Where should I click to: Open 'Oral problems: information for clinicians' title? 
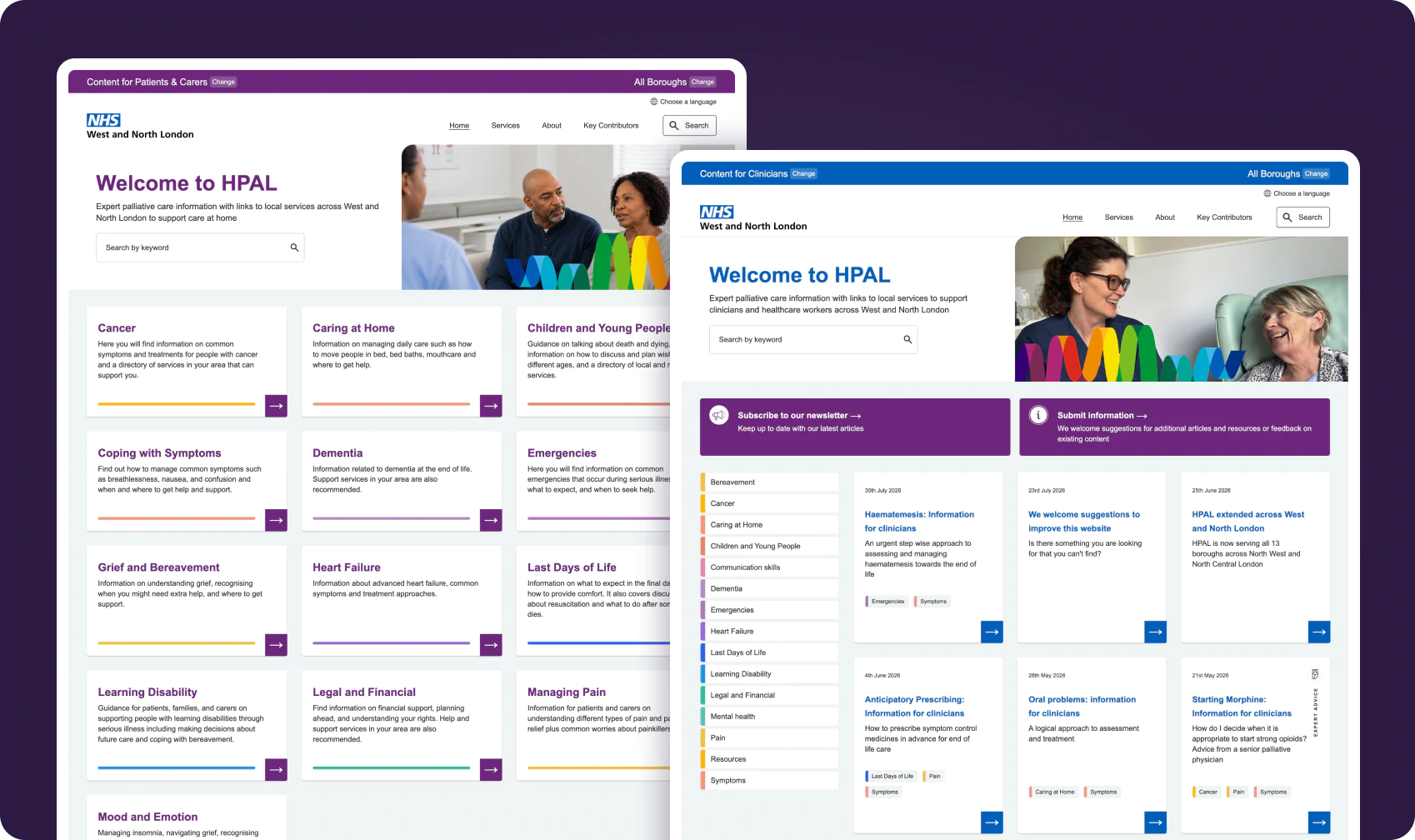[x=1082, y=707]
